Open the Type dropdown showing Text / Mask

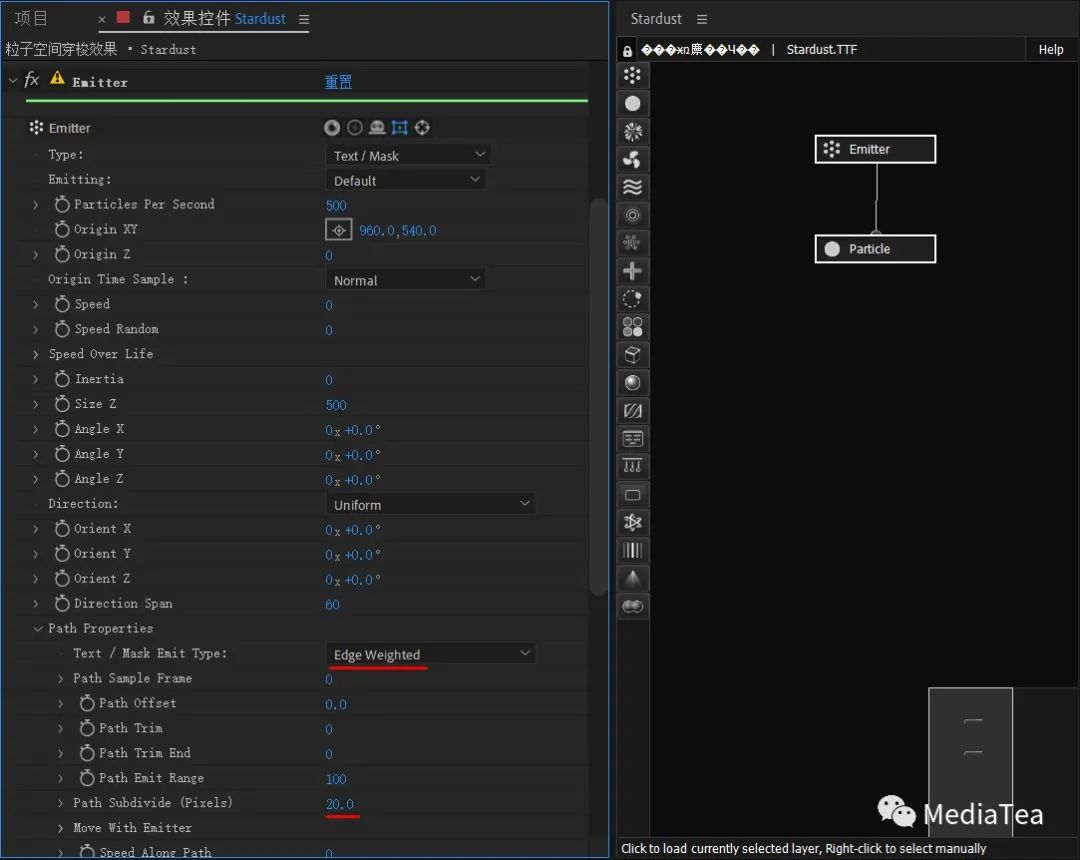pos(407,155)
